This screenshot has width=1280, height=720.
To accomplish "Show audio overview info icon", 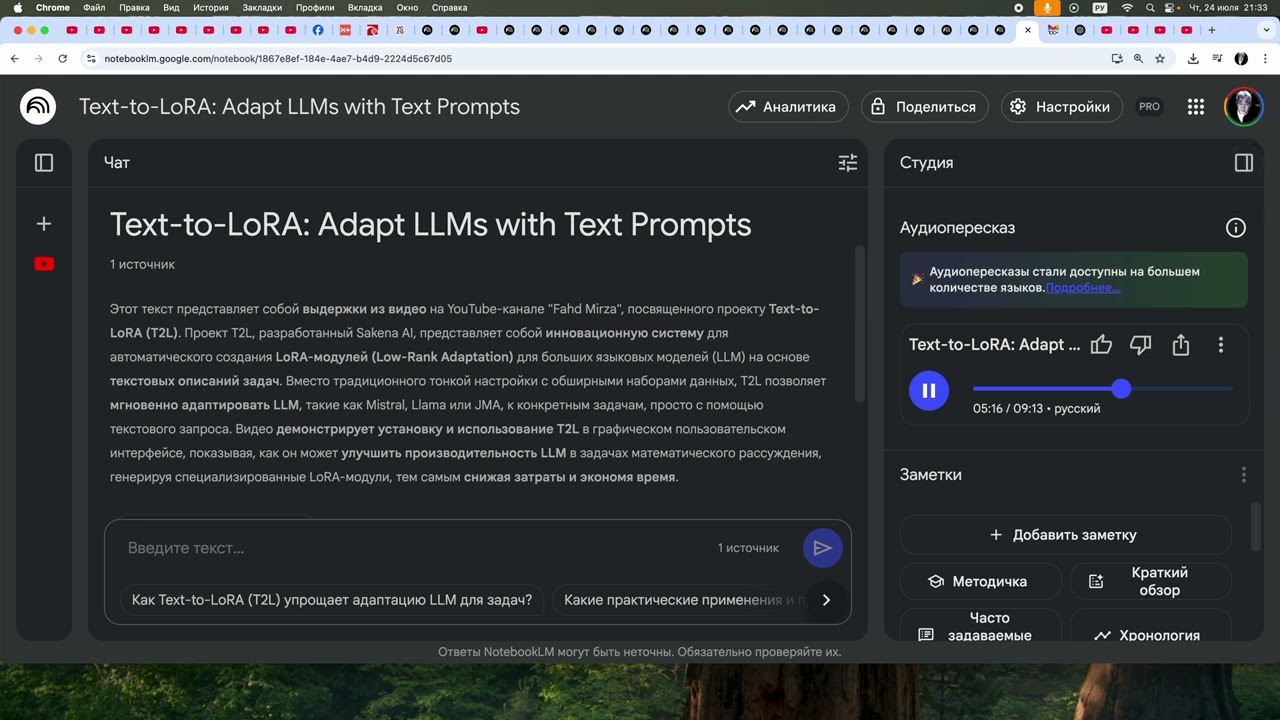I will pyautogui.click(x=1236, y=228).
